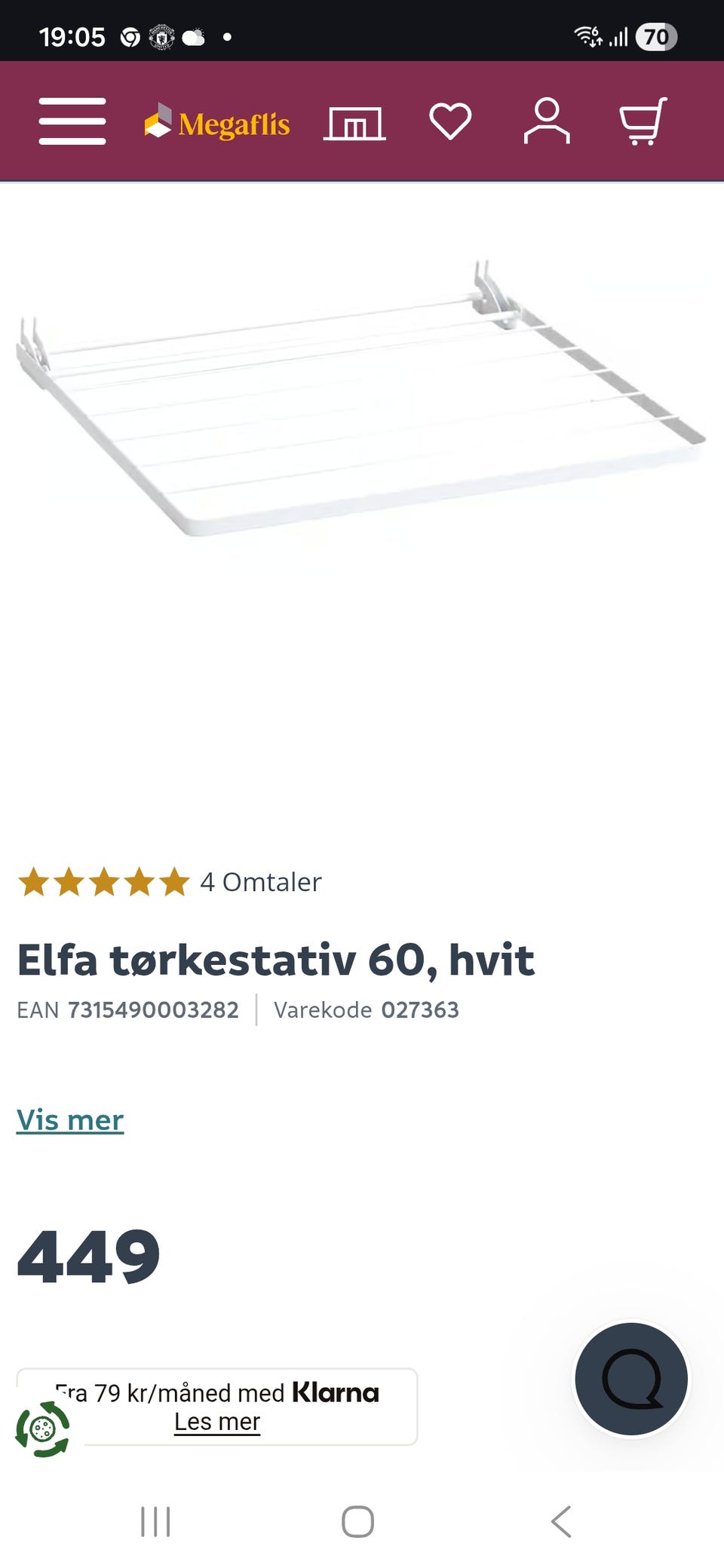724x1568 pixels.
Task: Open the 4 Omtaler reviews link
Action: 261,881
